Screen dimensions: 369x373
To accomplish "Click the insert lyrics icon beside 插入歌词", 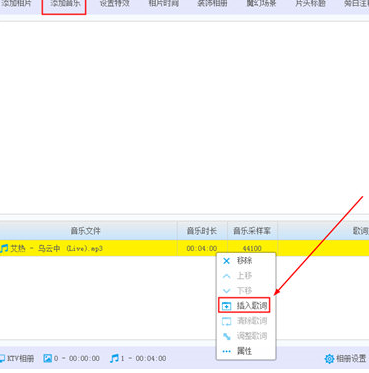I will [x=226, y=306].
